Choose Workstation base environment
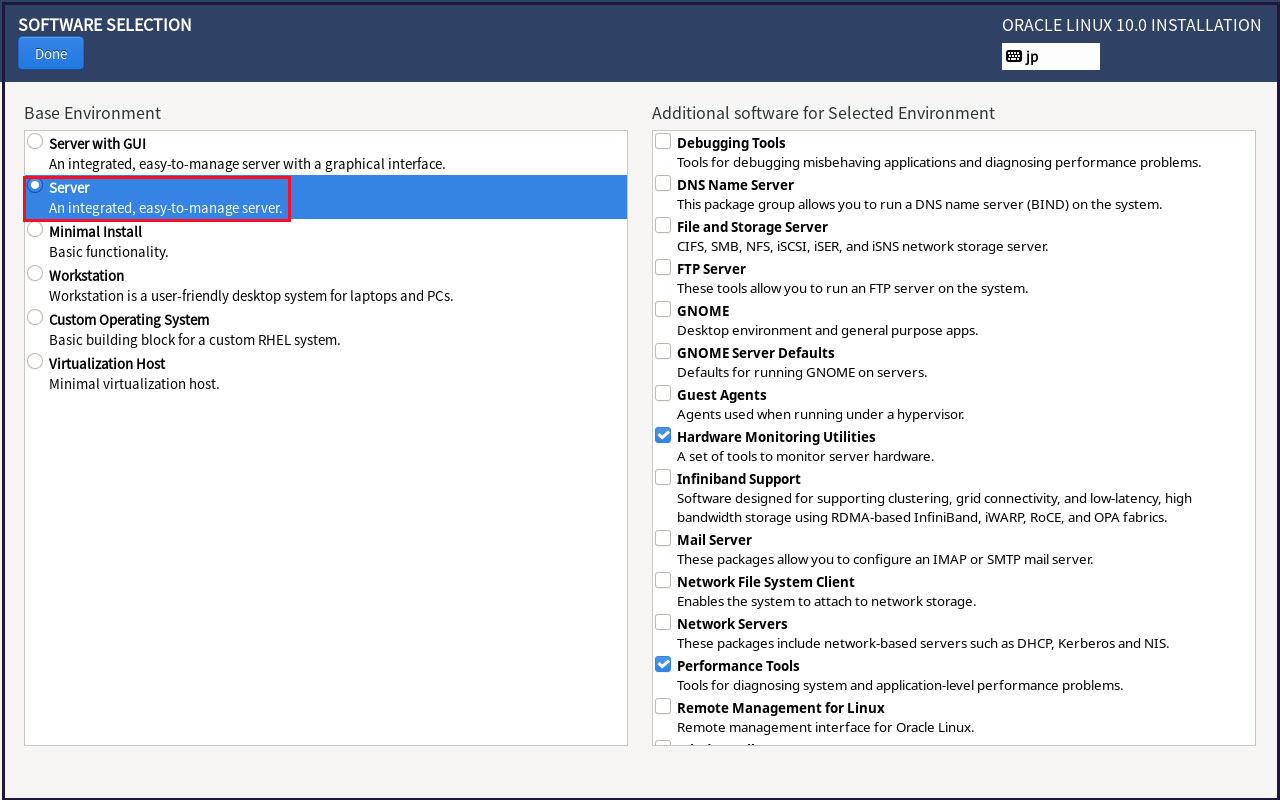Viewport: 1280px width, 800px height. 36,273
